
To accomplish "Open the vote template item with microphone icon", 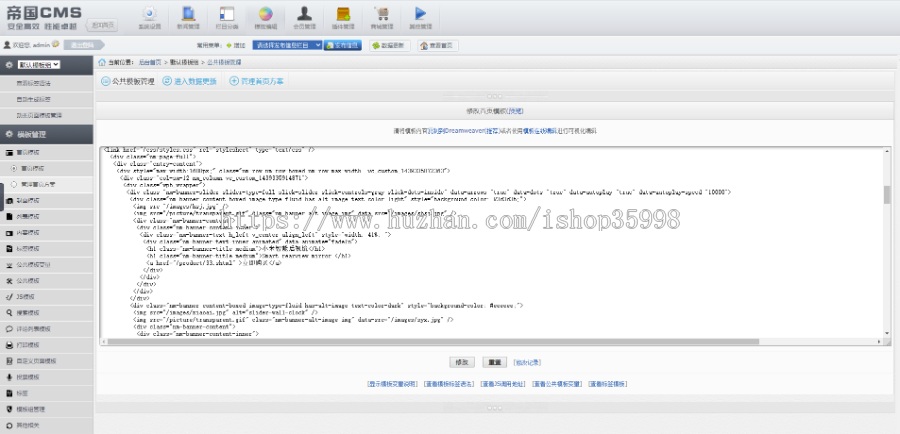I will (46, 377).
